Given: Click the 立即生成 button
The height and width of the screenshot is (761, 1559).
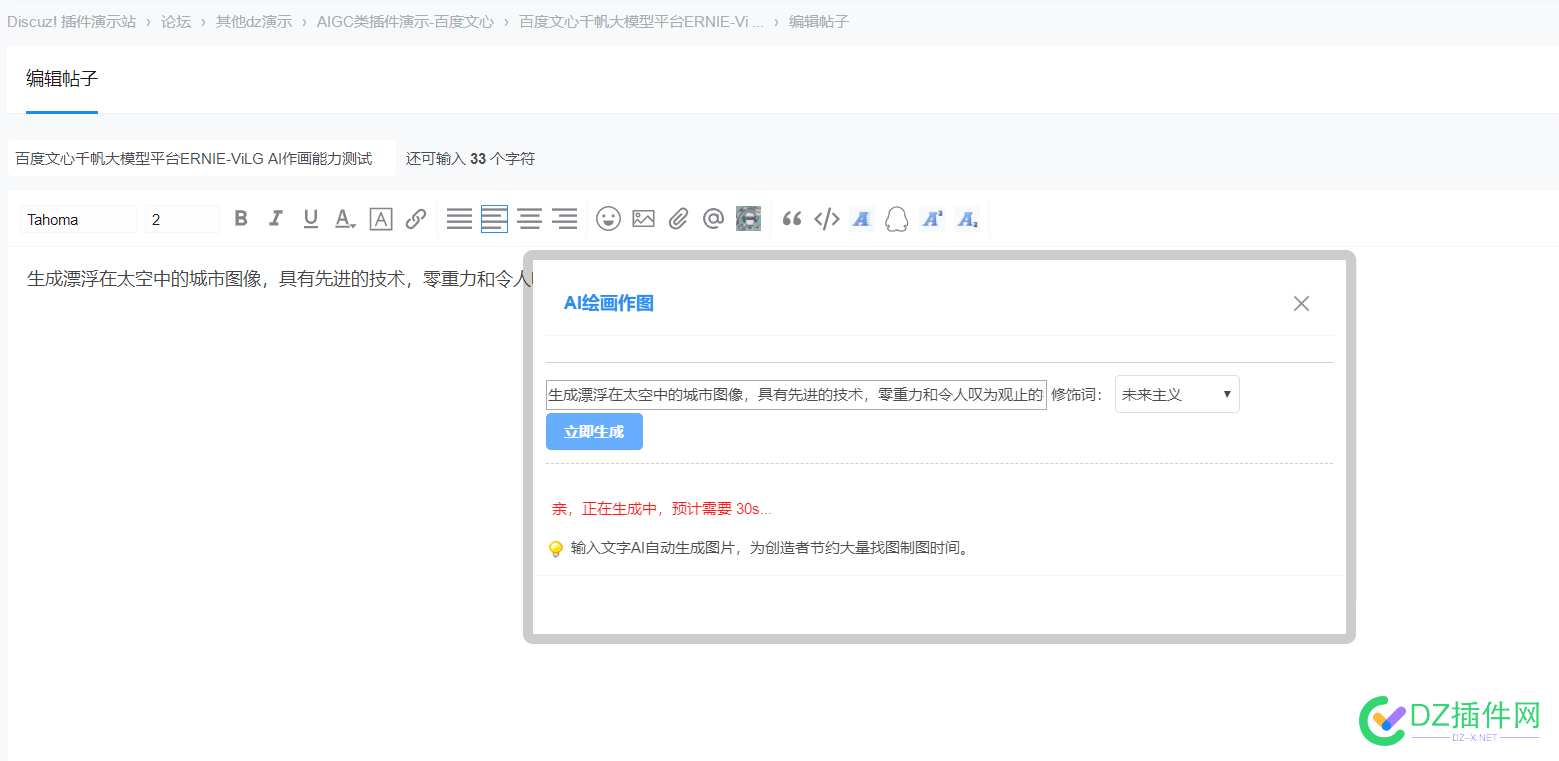Looking at the screenshot, I should tap(594, 431).
